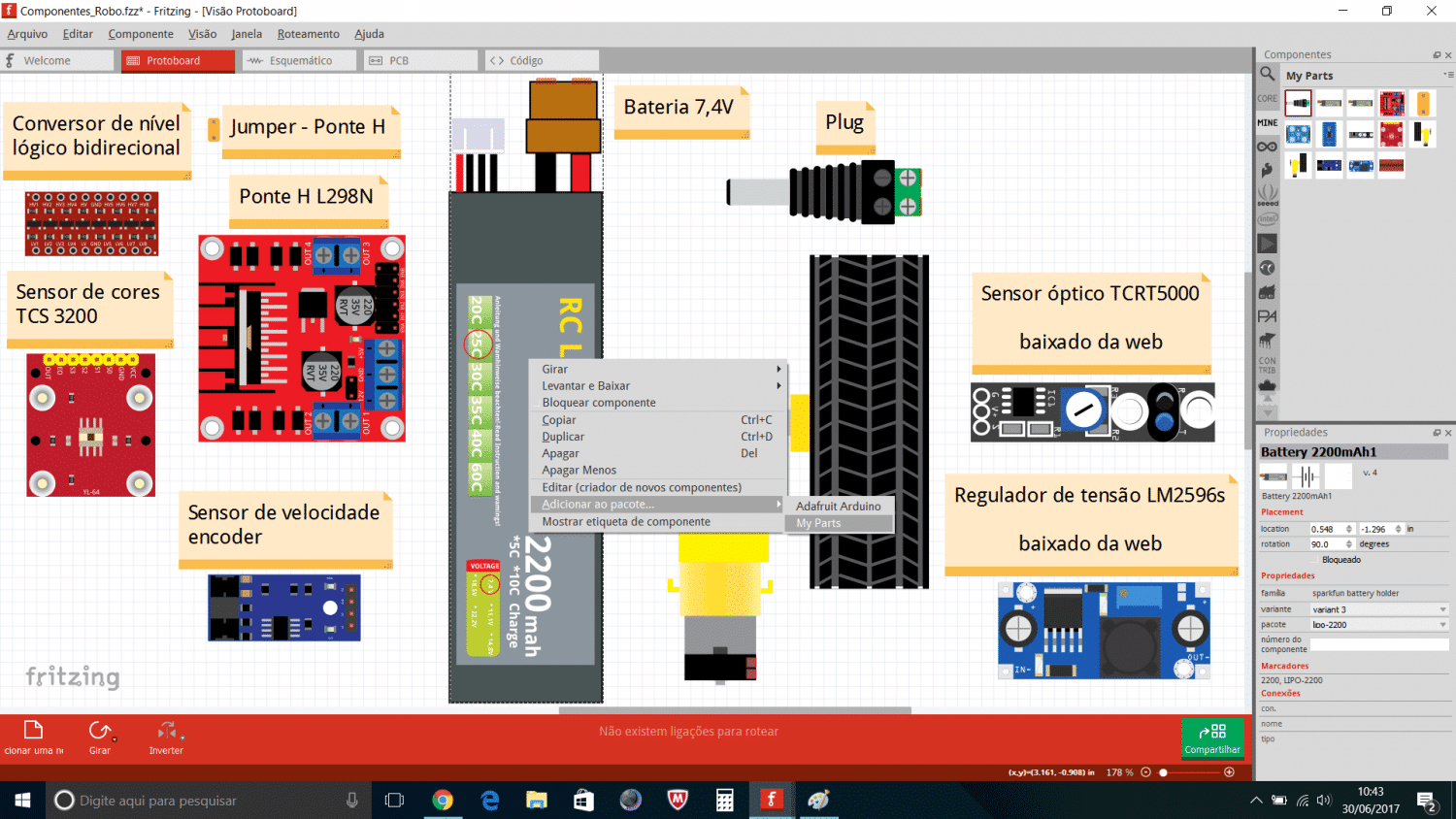Open the Intel parts bin
Screen dimensions: 1456x819
coord(1267,219)
